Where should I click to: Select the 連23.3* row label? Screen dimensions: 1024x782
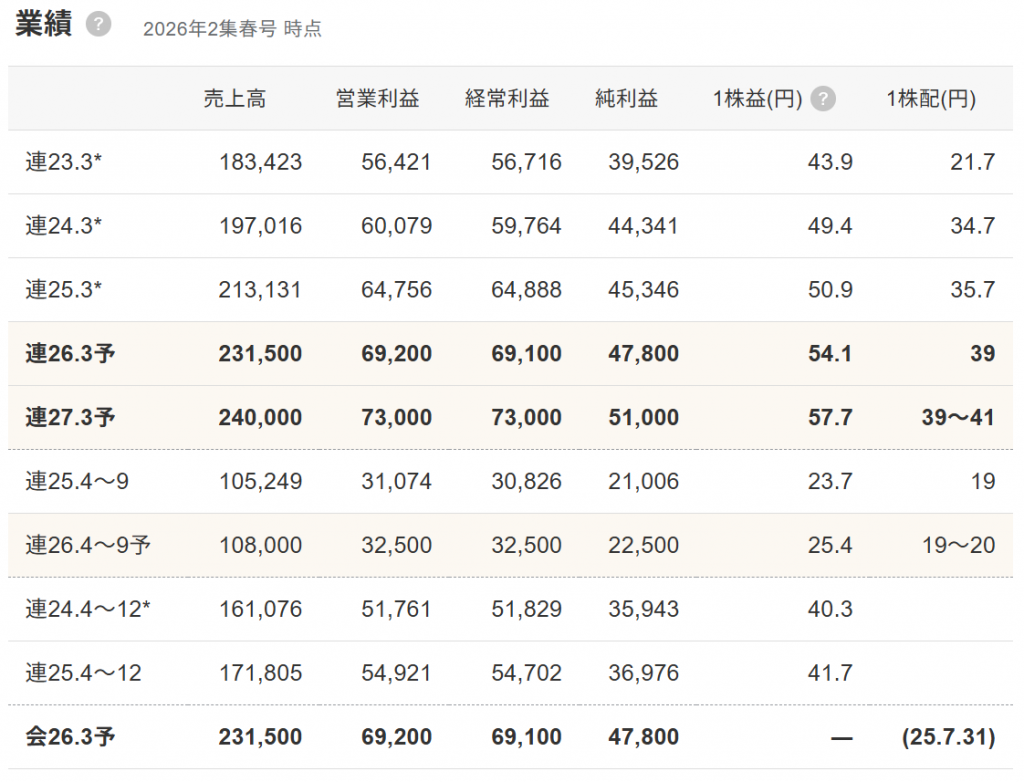(x=64, y=162)
